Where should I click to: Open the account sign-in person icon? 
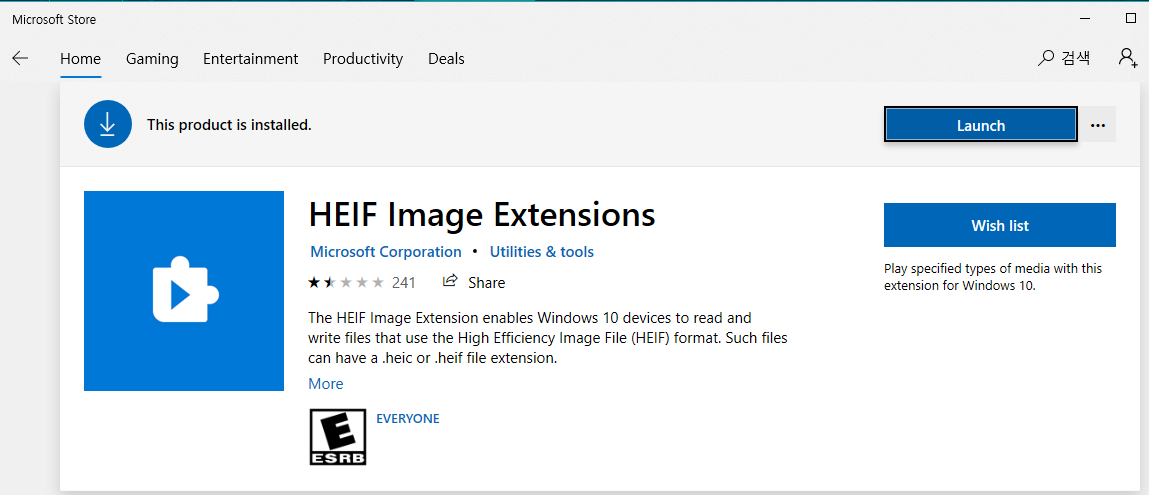[x=1127, y=57]
